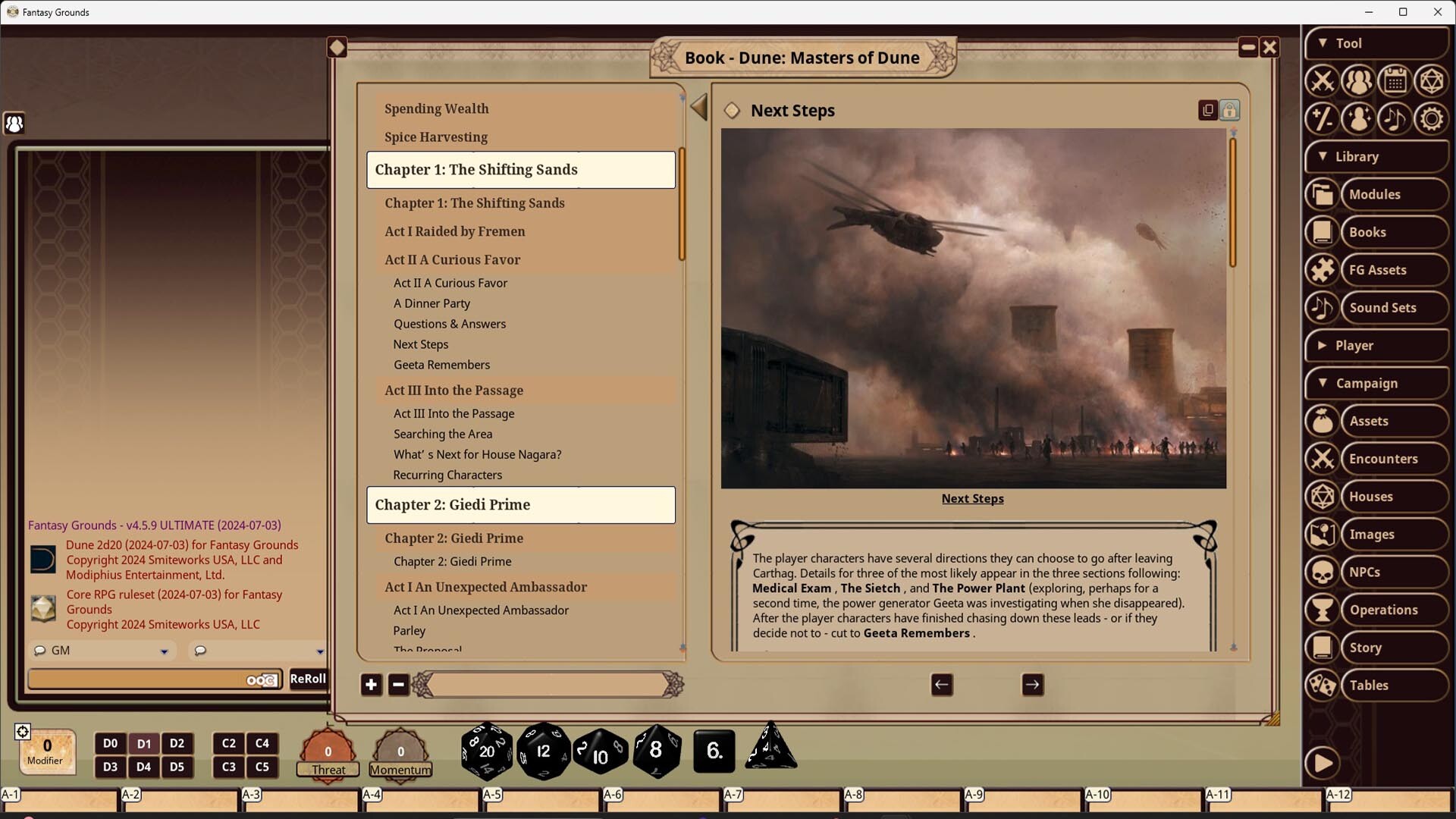Image resolution: width=1456 pixels, height=819 pixels.
Task: Toggle the record lock icon
Action: 1229,111
